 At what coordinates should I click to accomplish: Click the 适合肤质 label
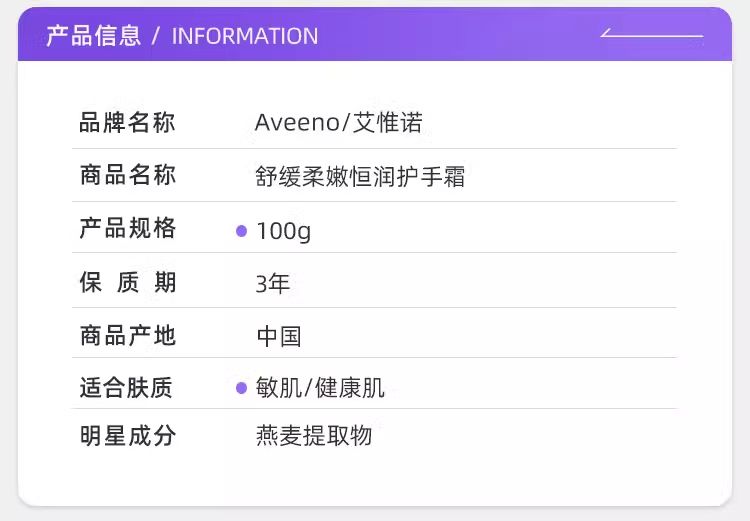tap(127, 387)
